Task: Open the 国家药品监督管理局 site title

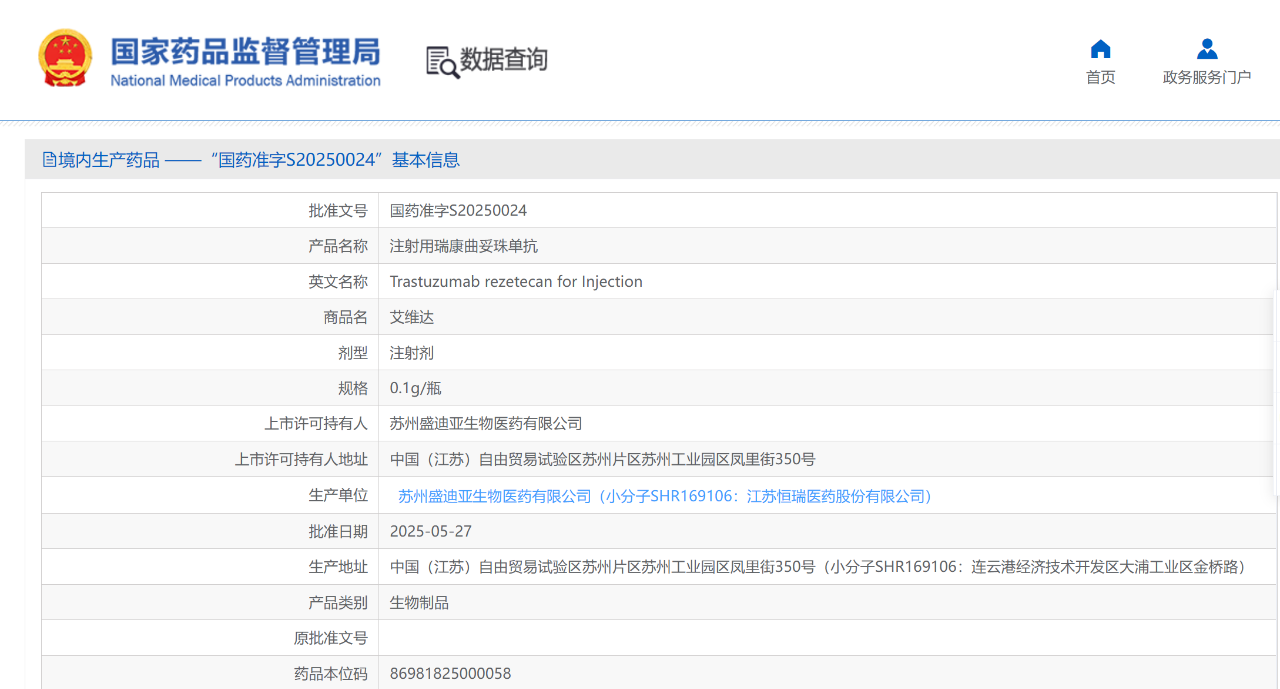Action: [245, 52]
